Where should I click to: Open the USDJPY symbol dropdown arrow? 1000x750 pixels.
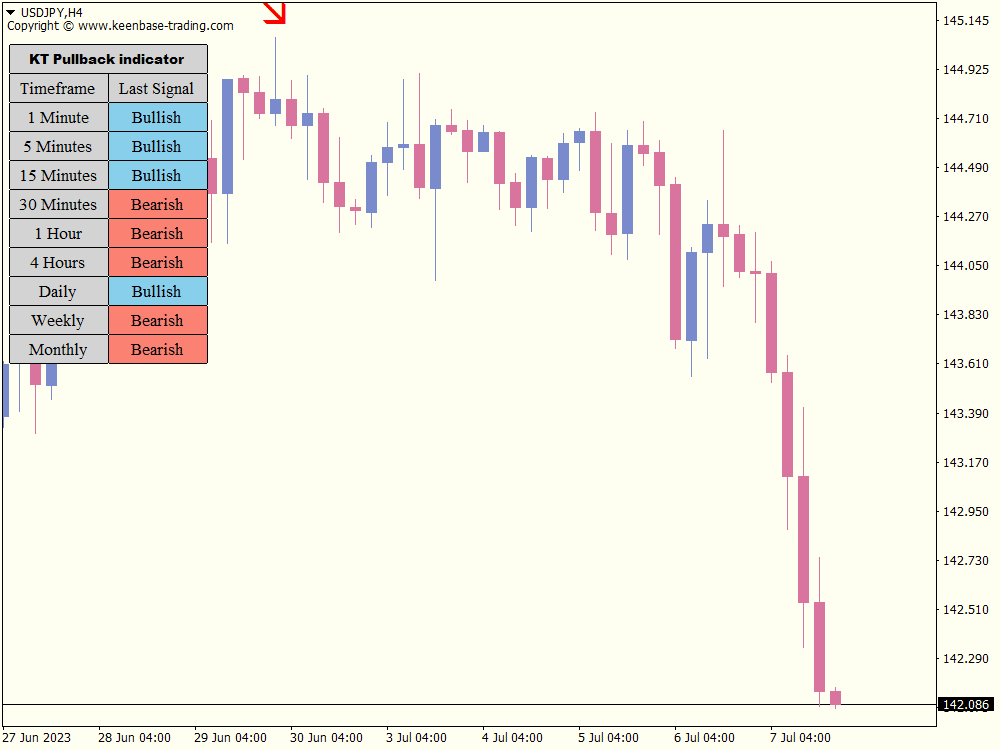pos(12,10)
